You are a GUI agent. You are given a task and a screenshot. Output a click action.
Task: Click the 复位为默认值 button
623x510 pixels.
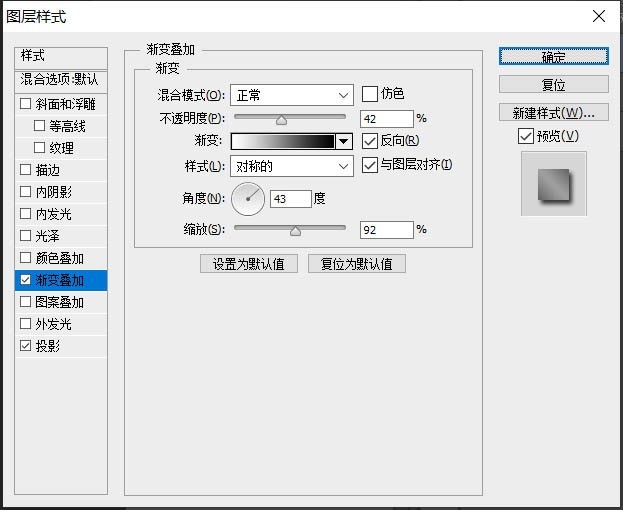tap(357, 264)
